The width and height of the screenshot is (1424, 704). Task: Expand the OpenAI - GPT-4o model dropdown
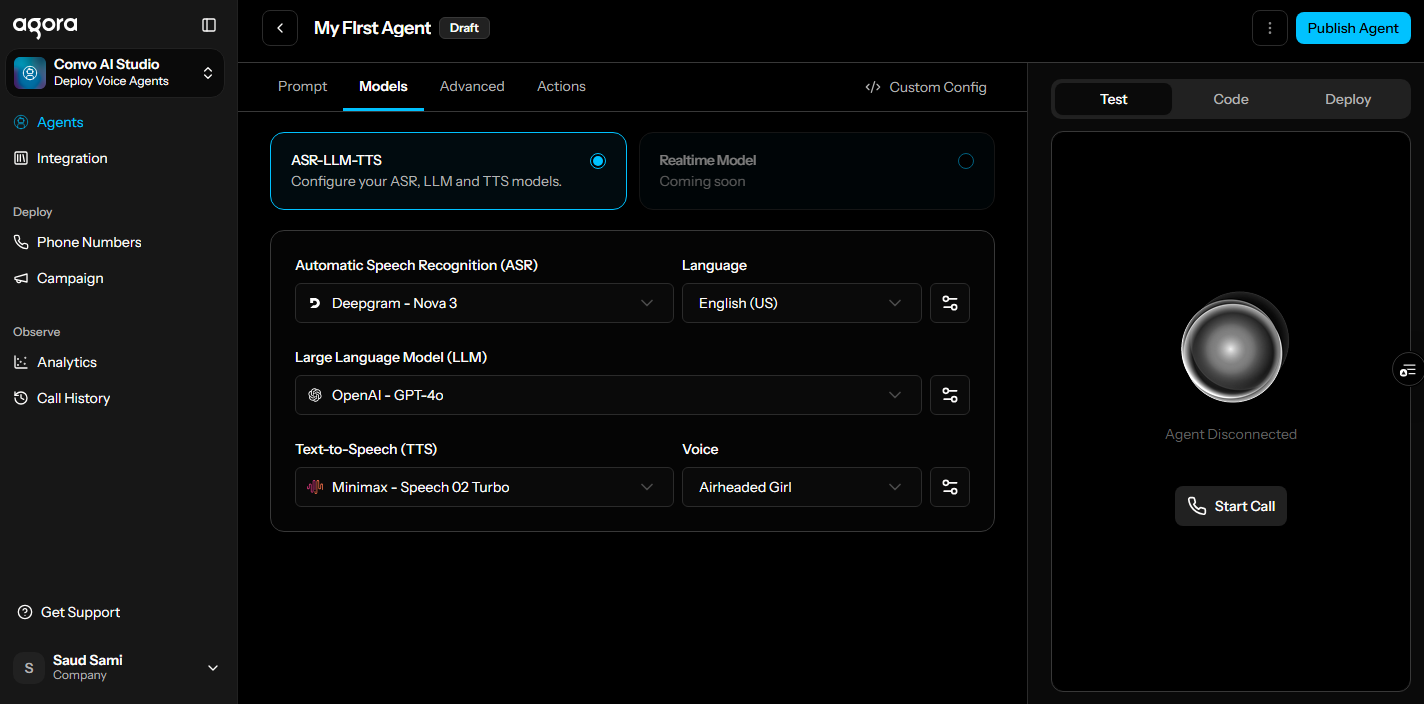tap(608, 395)
